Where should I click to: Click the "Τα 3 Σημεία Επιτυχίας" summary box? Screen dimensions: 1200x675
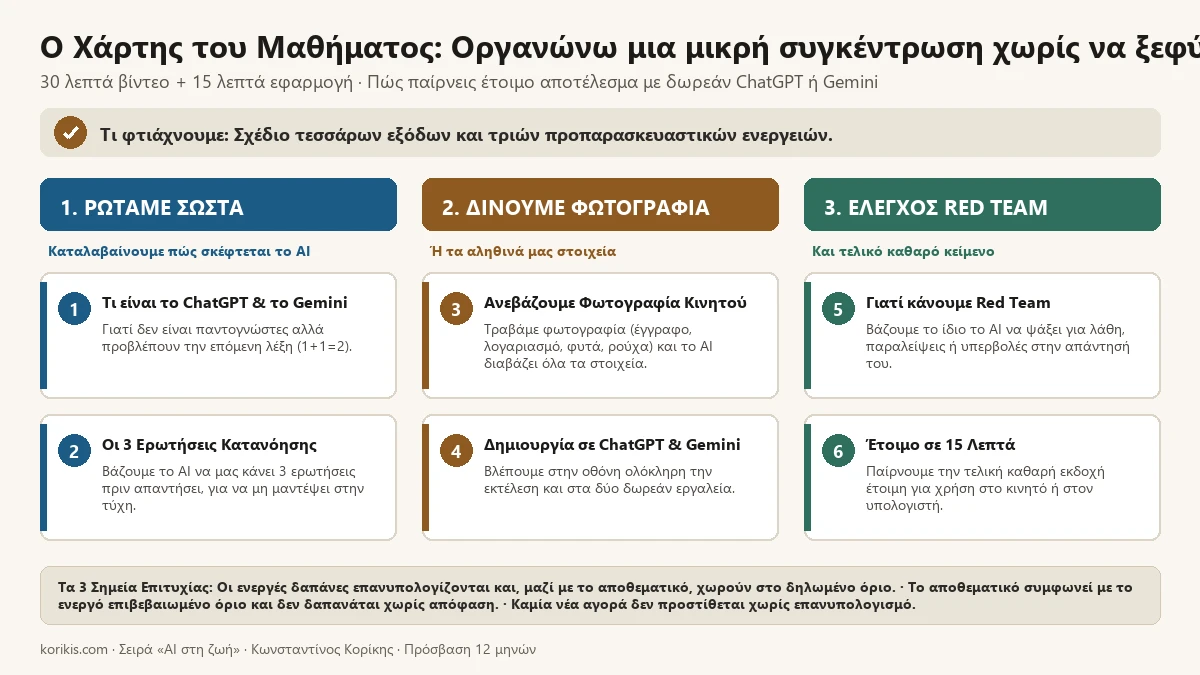click(x=600, y=596)
